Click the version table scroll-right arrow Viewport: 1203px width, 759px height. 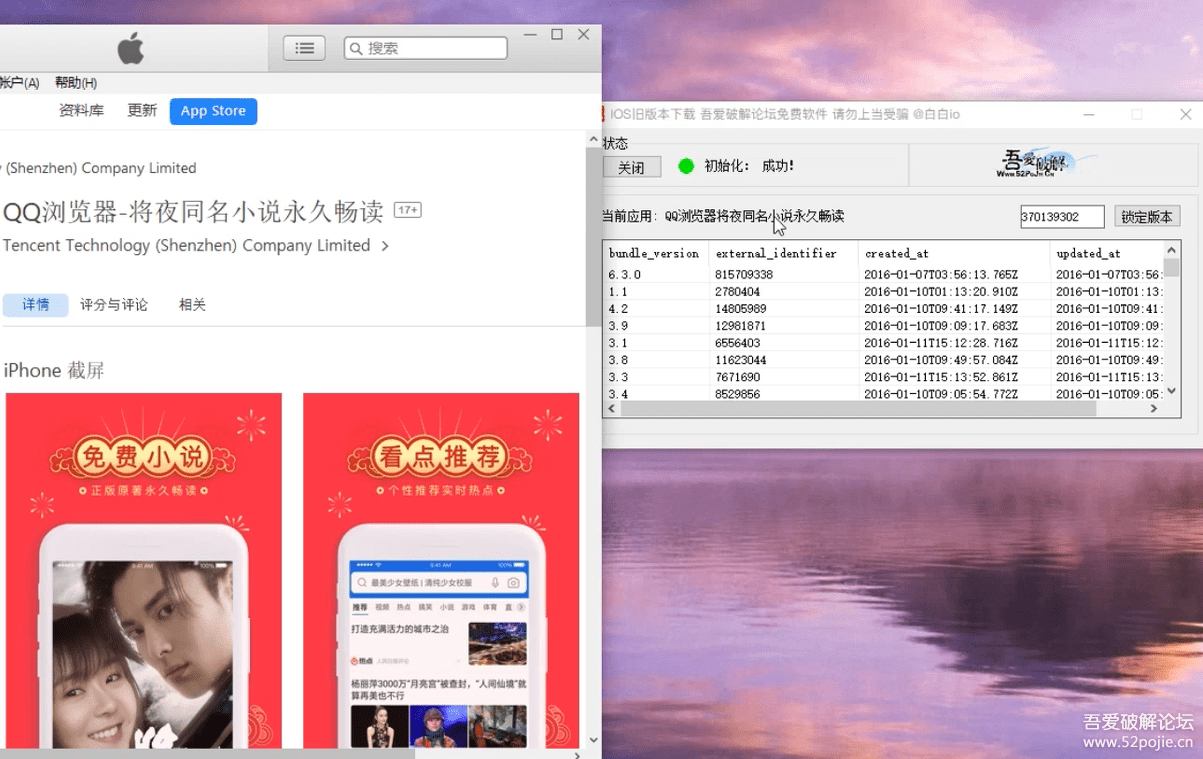[1154, 409]
